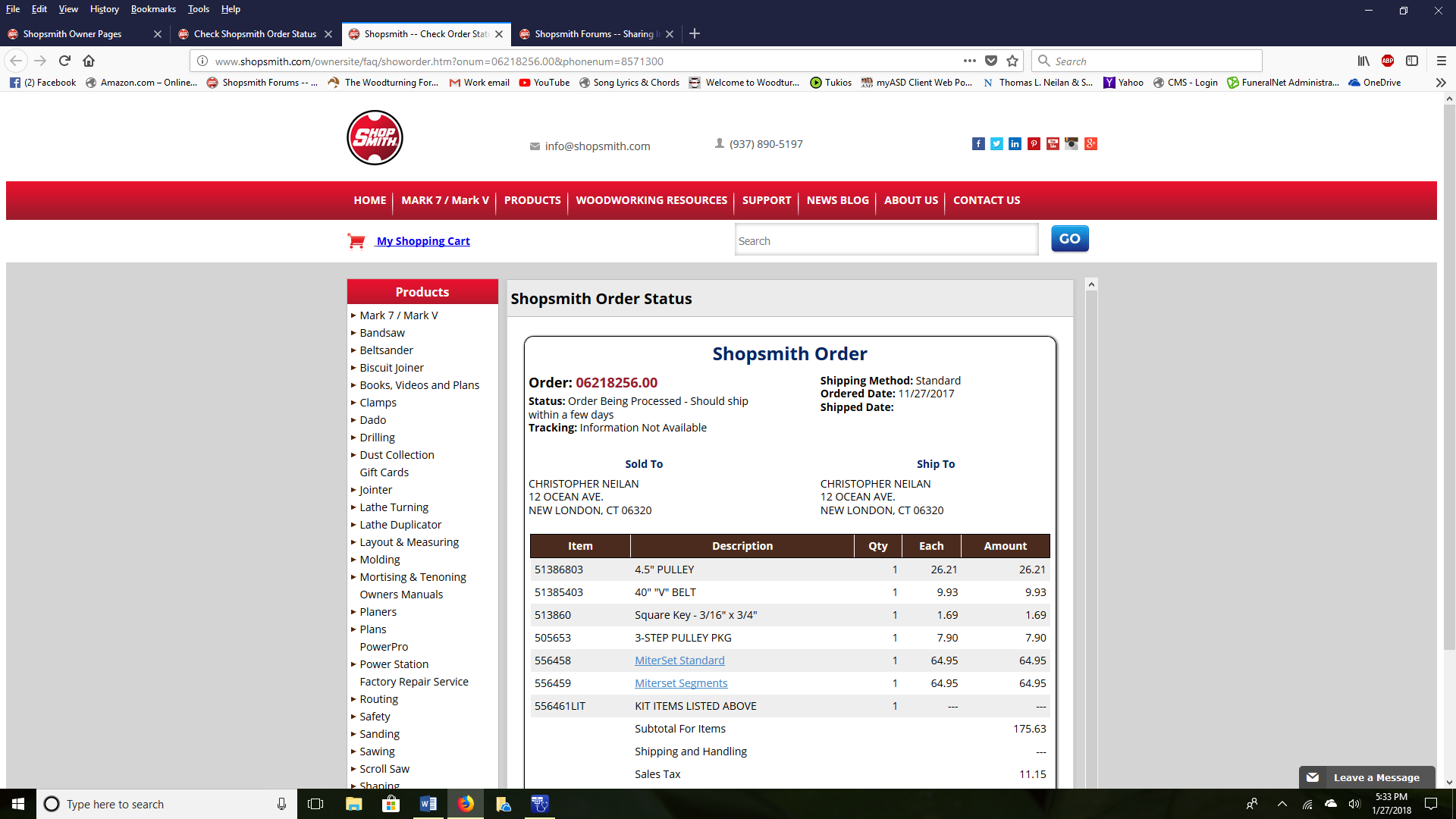Viewport: 1456px width, 819px height.
Task: Open Shopsmith's Instagram page icon
Action: coord(1072,144)
